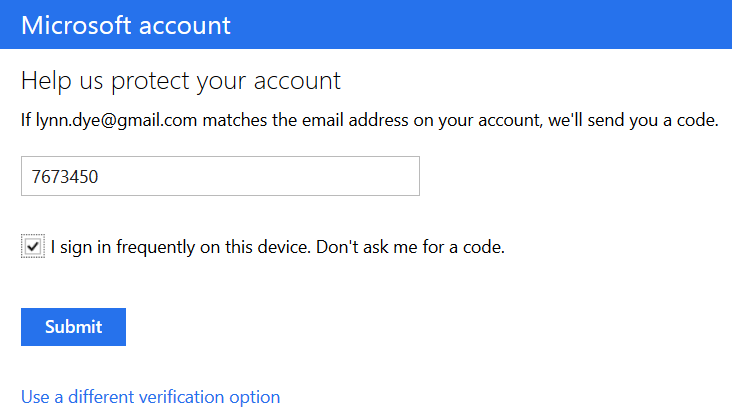Image resolution: width=732 pixels, height=416 pixels.
Task: Click the Submit button
Action: 73,327
